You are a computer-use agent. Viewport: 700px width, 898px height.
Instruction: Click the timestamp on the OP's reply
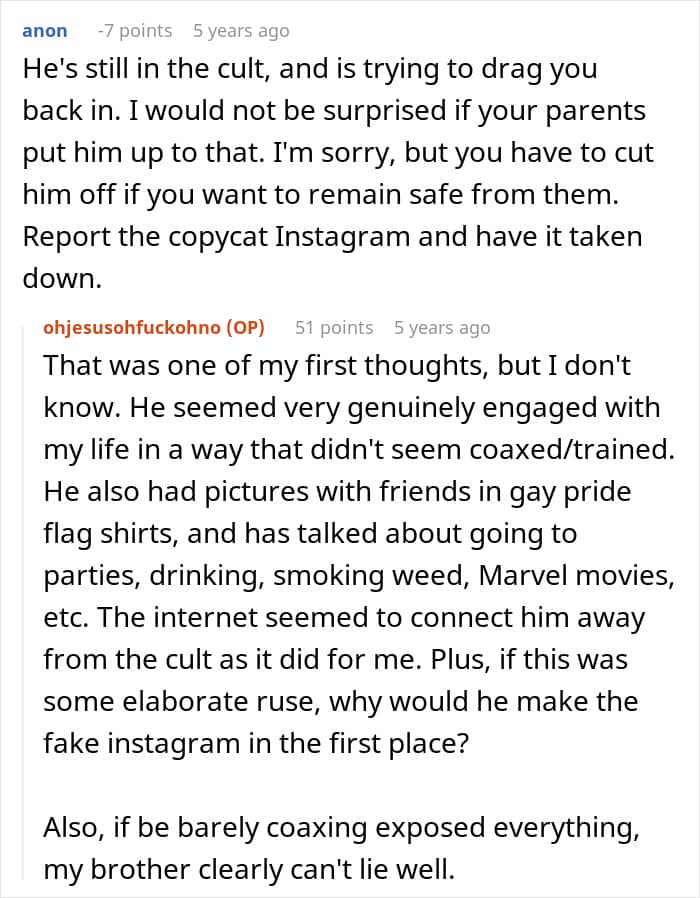pyautogui.click(x=442, y=327)
